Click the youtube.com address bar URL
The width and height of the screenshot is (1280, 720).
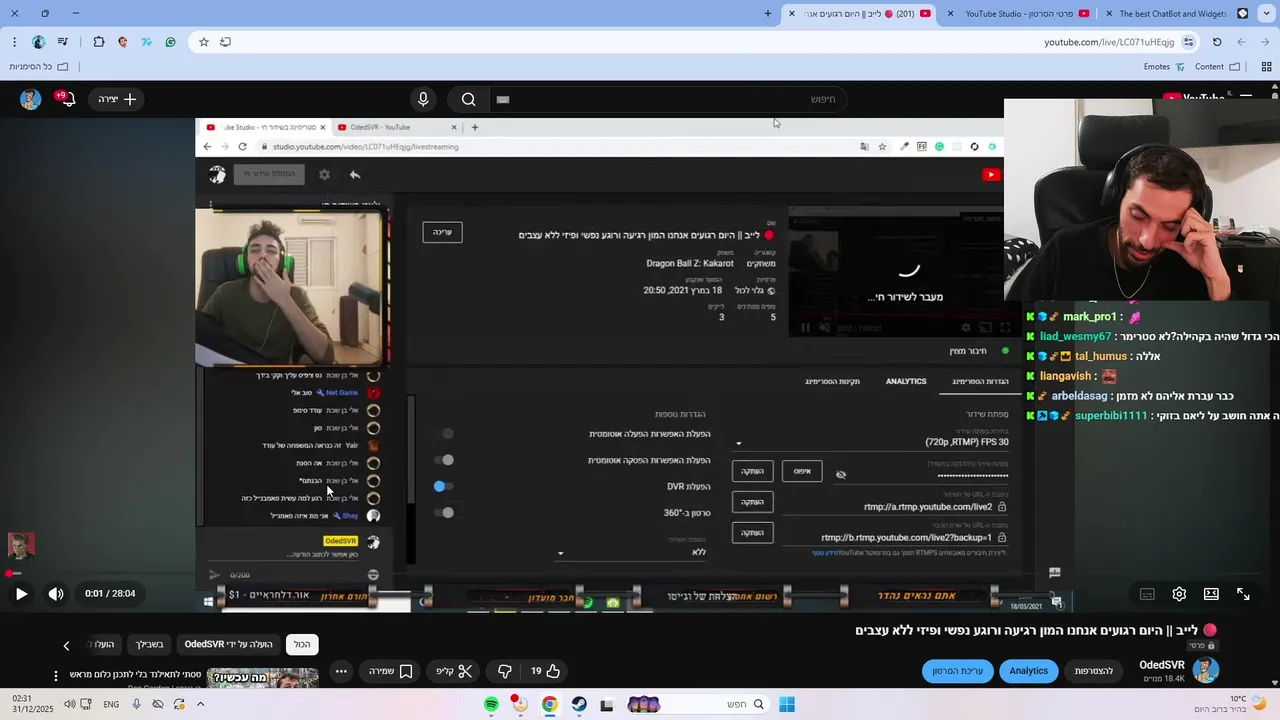[x=1109, y=42]
